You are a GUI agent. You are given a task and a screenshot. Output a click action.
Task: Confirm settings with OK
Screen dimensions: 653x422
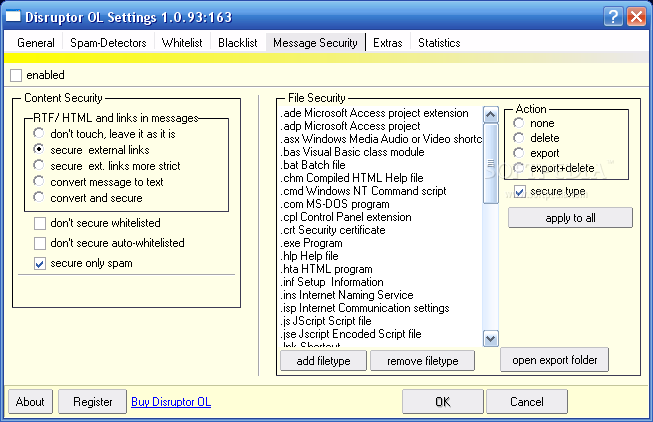point(443,402)
